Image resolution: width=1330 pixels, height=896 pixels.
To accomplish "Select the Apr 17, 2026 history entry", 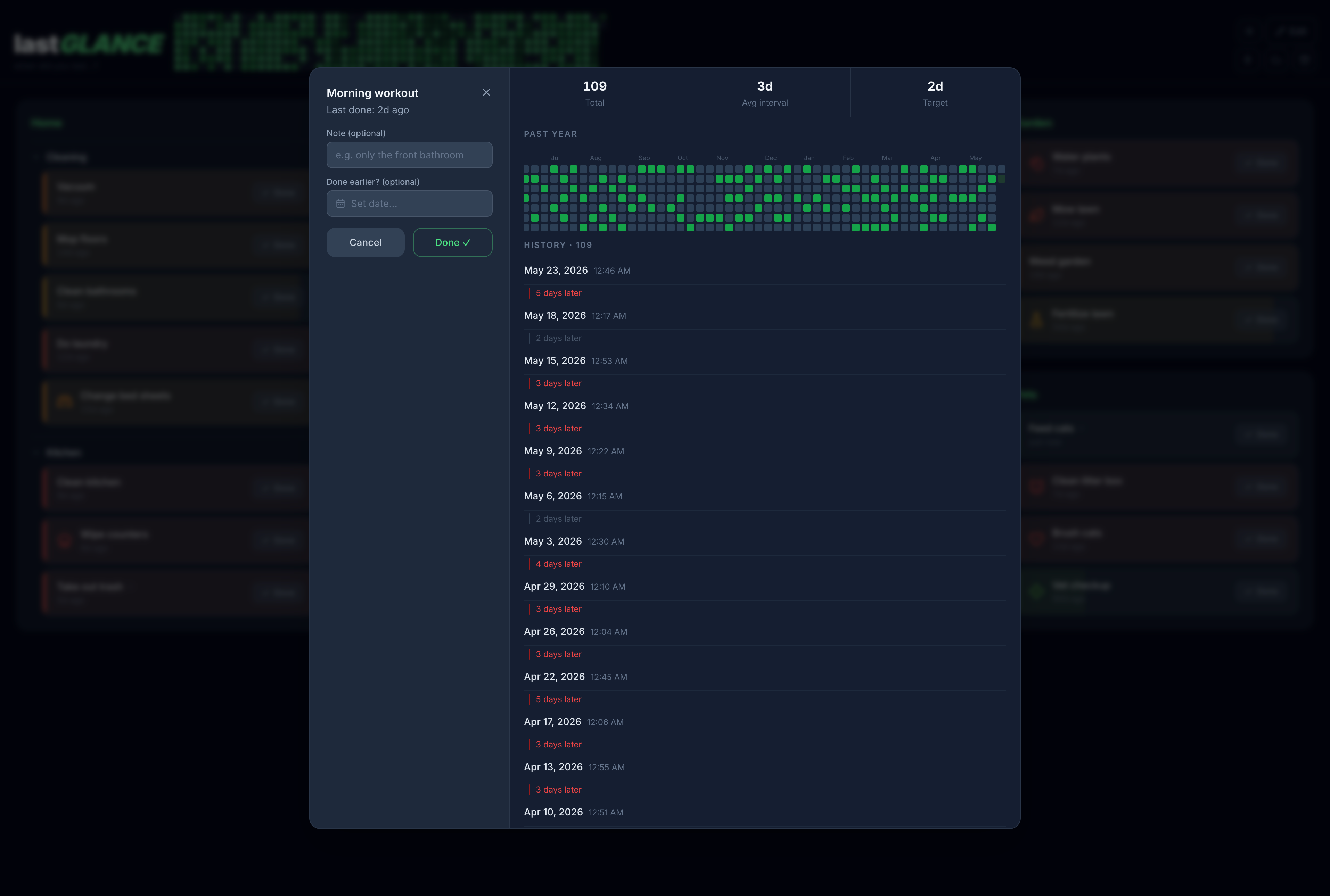I will pyautogui.click(x=765, y=722).
